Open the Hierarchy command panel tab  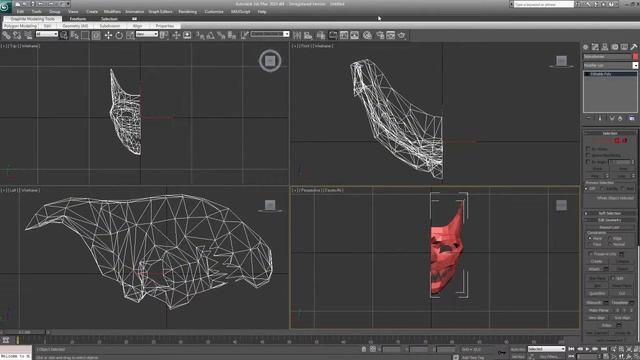tap(604, 47)
